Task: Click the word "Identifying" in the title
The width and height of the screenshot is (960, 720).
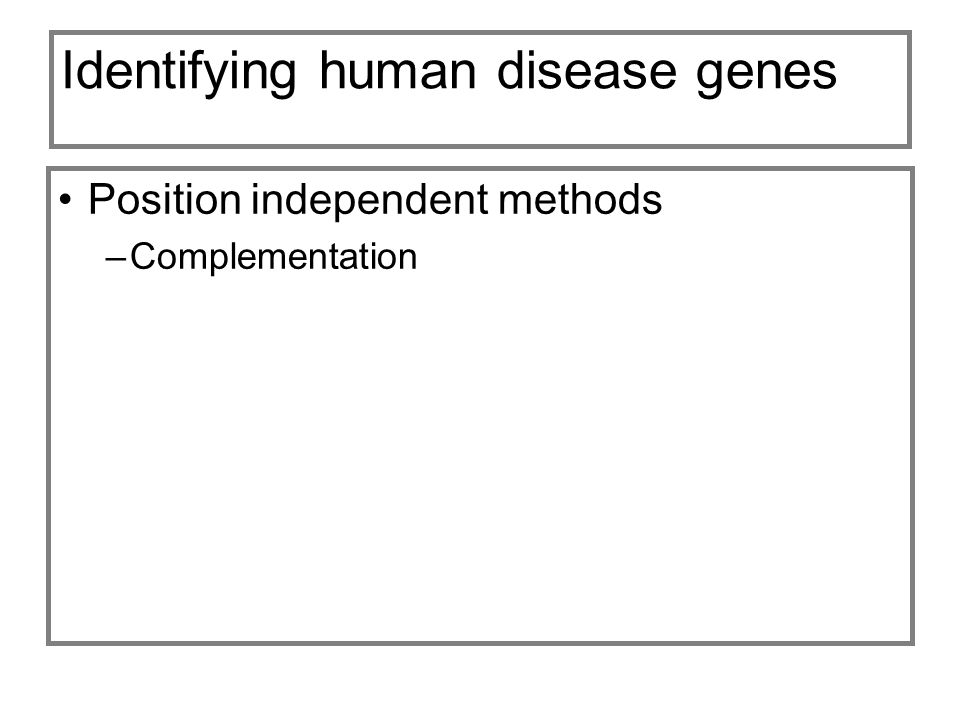Action: (179, 73)
